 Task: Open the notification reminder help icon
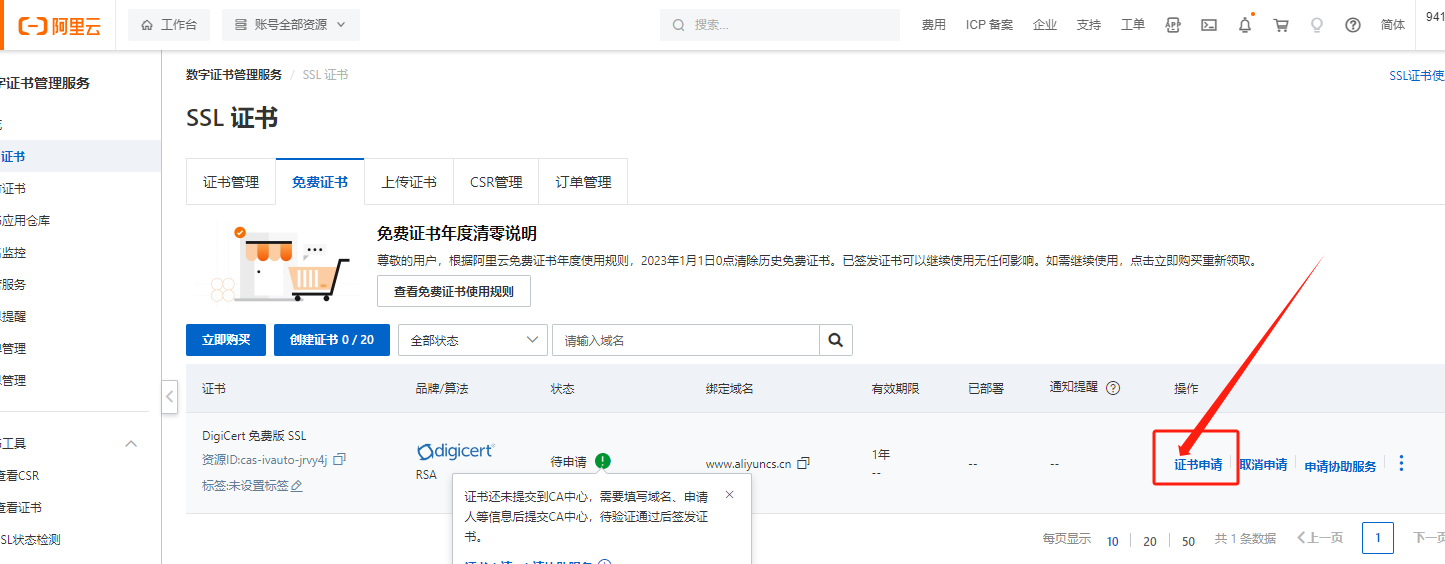click(x=1113, y=388)
